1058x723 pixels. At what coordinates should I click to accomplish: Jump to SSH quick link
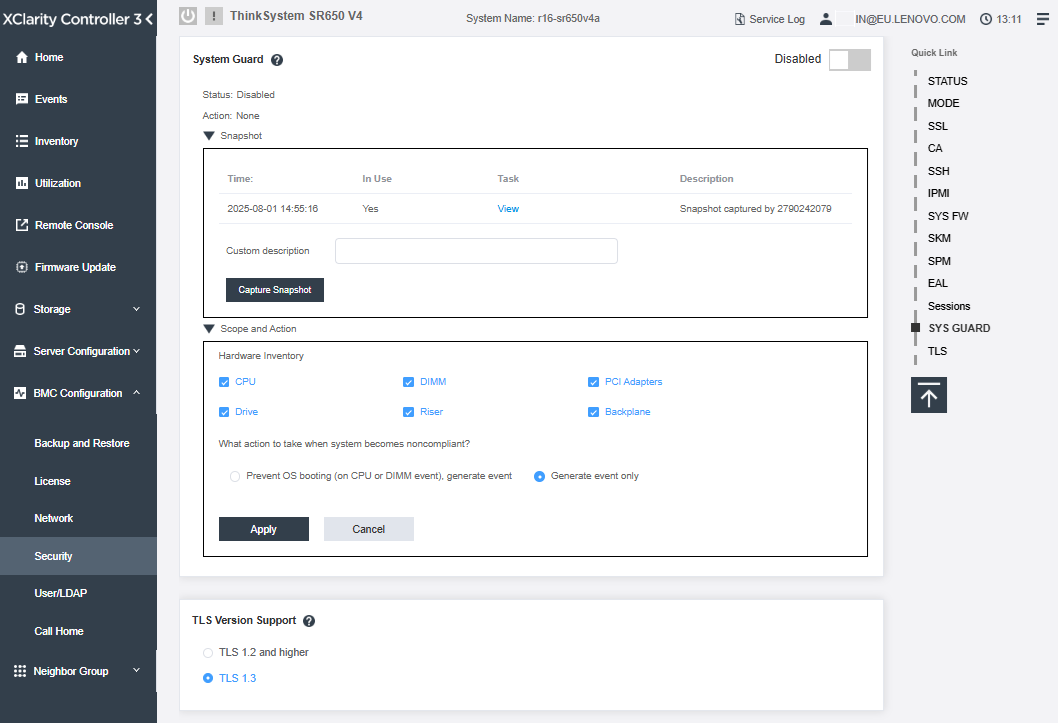coord(939,171)
